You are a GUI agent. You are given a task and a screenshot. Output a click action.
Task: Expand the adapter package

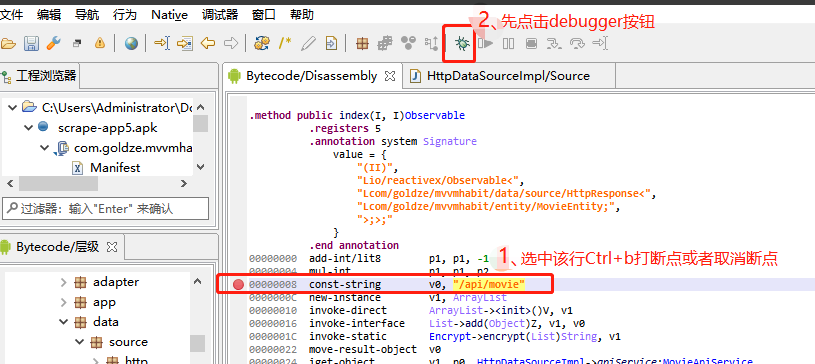[63, 282]
